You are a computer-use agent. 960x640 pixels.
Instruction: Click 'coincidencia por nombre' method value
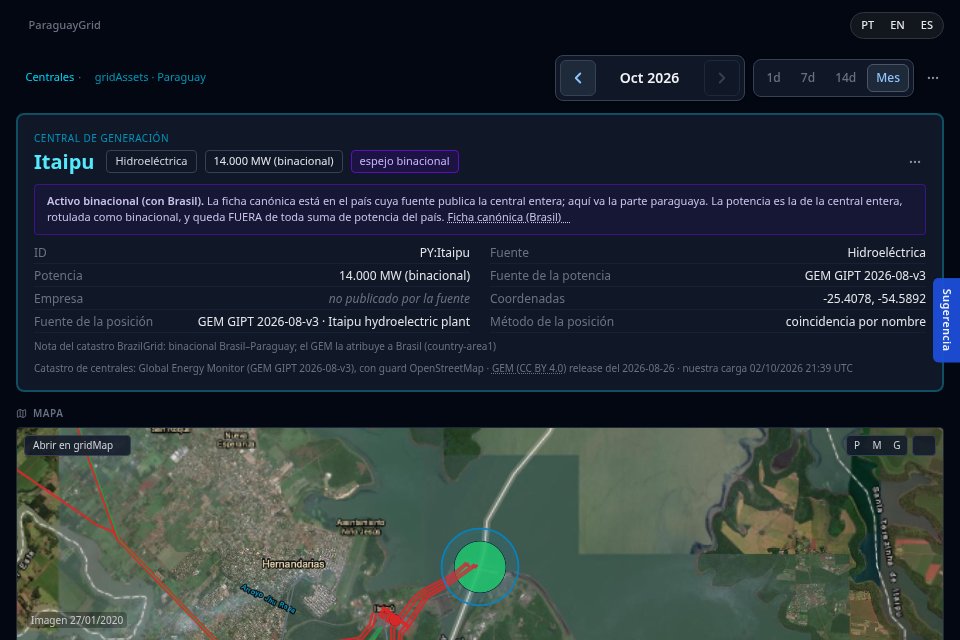click(x=855, y=322)
